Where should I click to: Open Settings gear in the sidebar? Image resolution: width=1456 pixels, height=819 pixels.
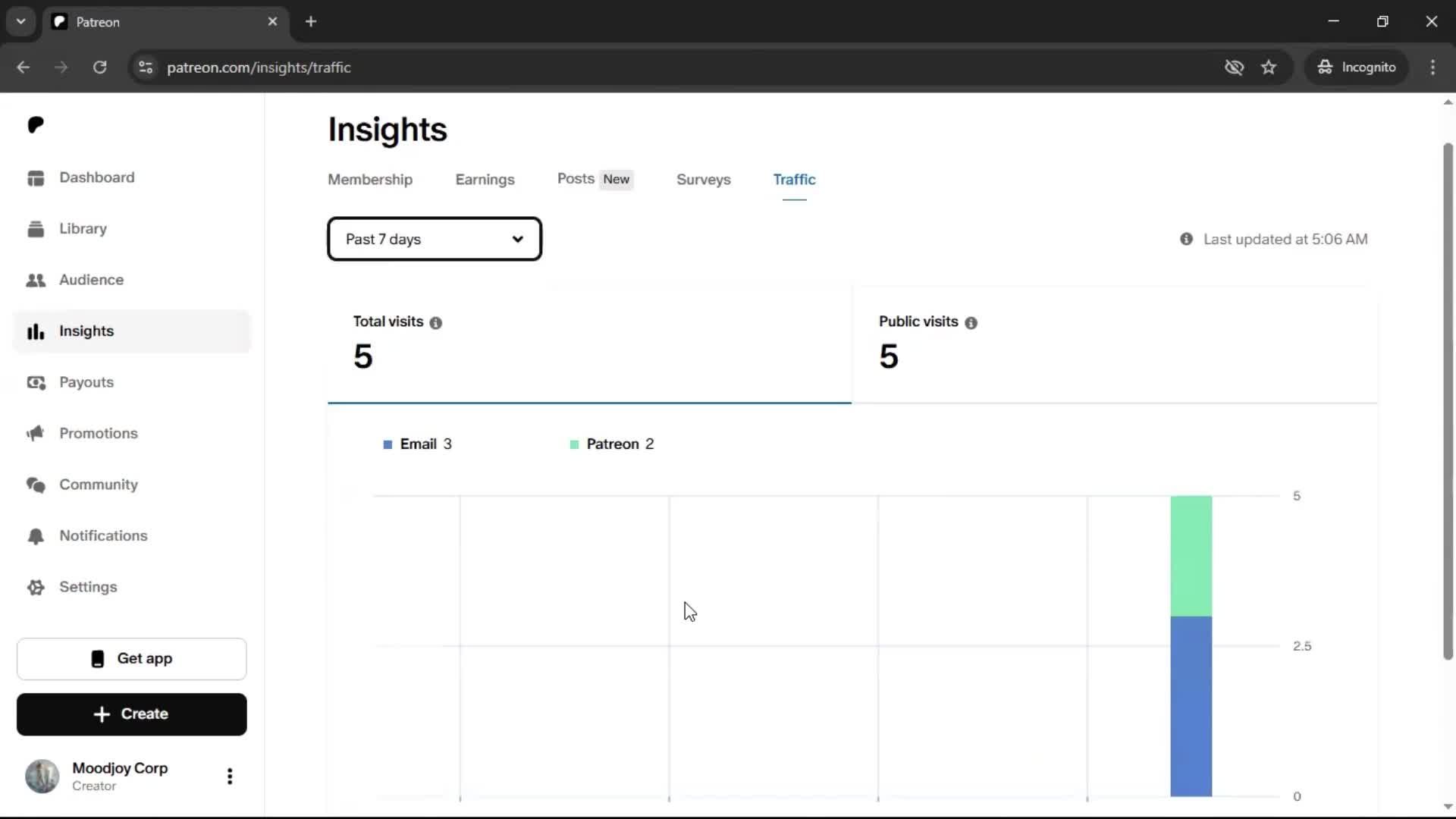pos(36,587)
